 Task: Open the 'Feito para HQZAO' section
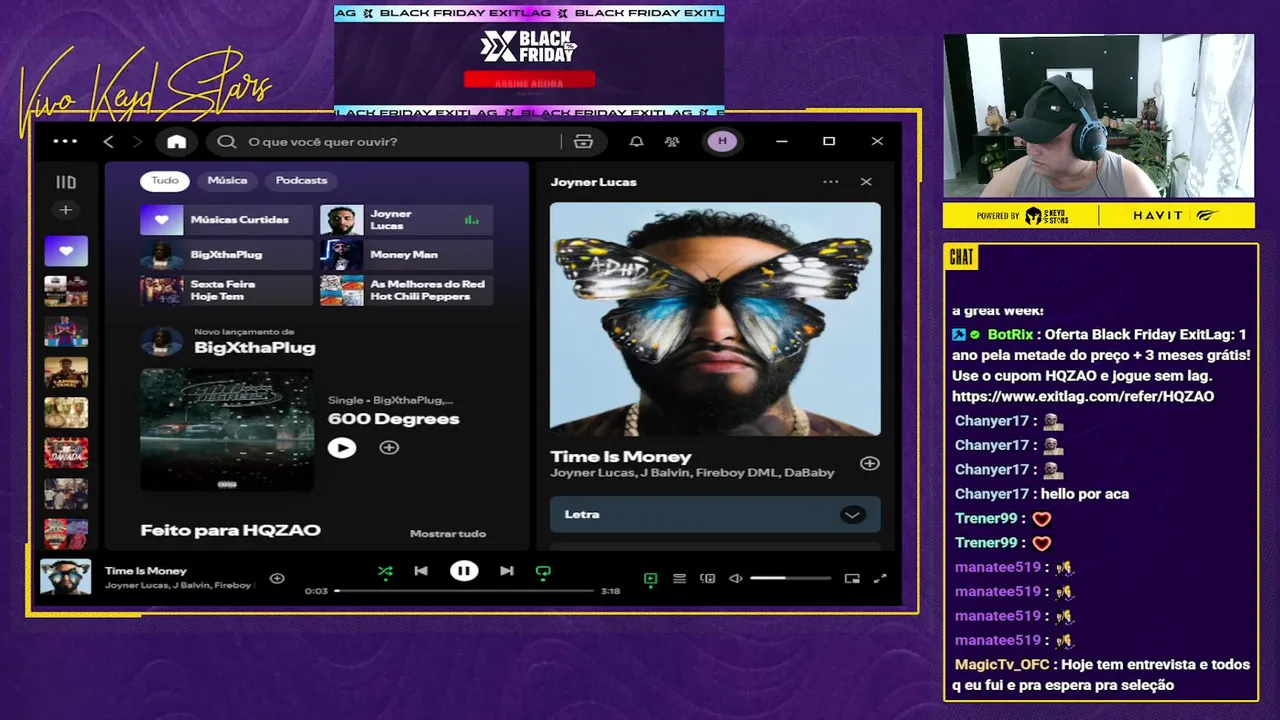(x=230, y=531)
